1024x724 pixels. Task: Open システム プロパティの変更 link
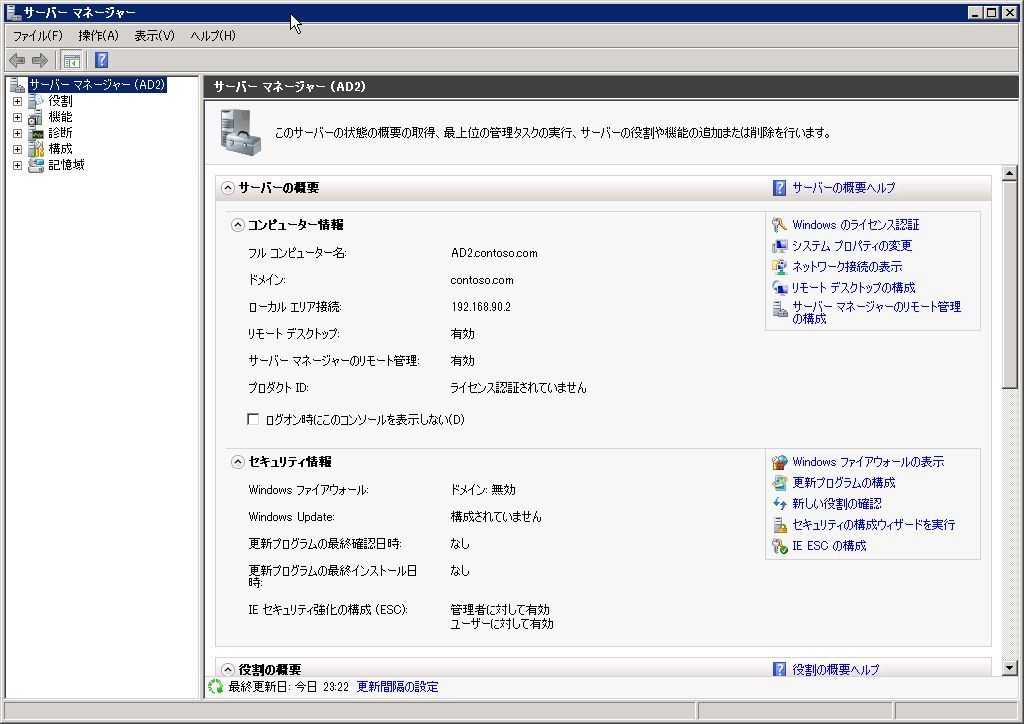852,246
